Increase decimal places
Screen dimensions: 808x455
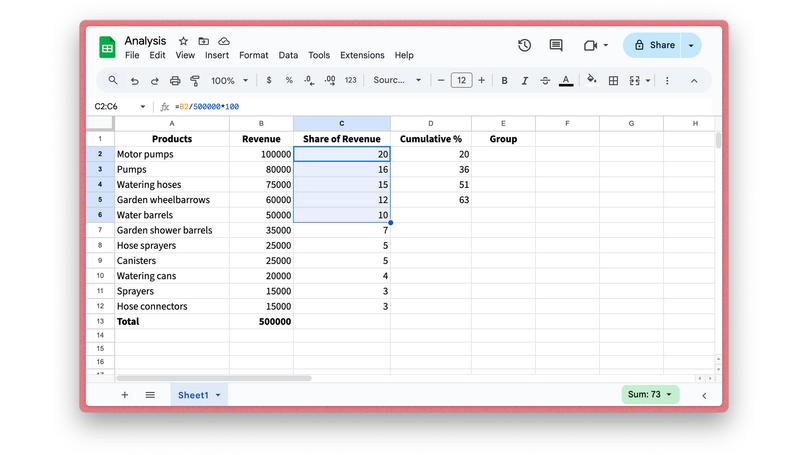pos(330,80)
